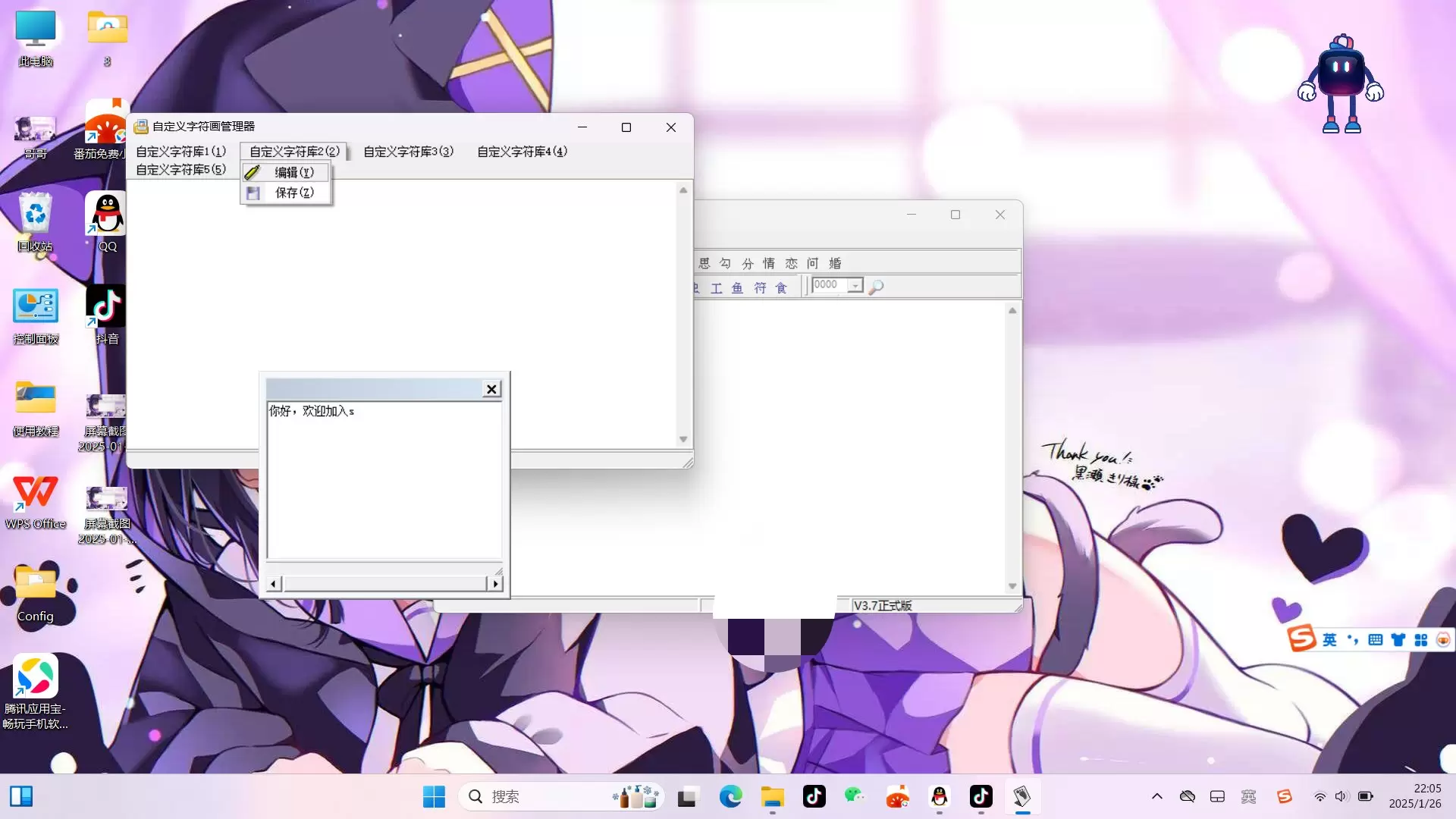The height and width of the screenshot is (819, 1456).
Task: Click right arrow of popup horizontal scrollbar
Action: click(x=495, y=584)
